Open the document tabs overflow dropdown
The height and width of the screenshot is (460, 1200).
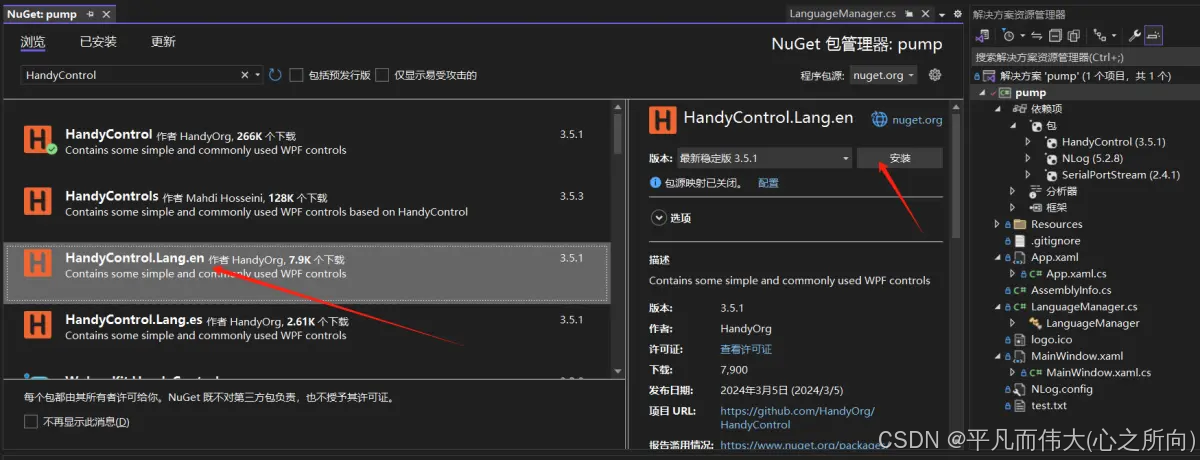pyautogui.click(x=942, y=15)
